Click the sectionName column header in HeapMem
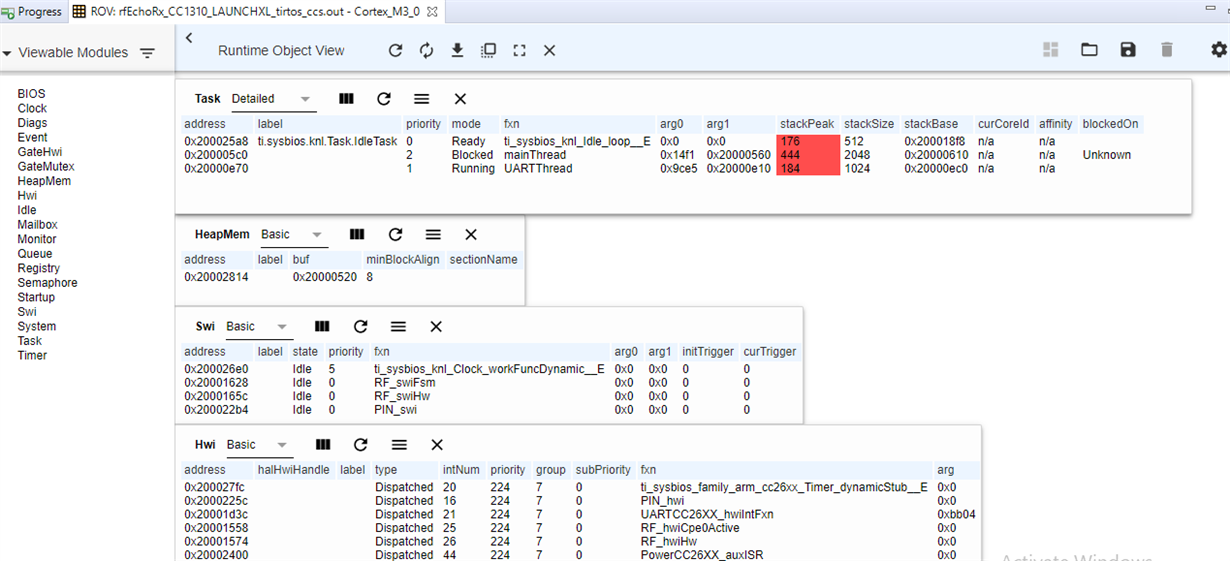This screenshot has height=561, width=1230. click(x=484, y=260)
